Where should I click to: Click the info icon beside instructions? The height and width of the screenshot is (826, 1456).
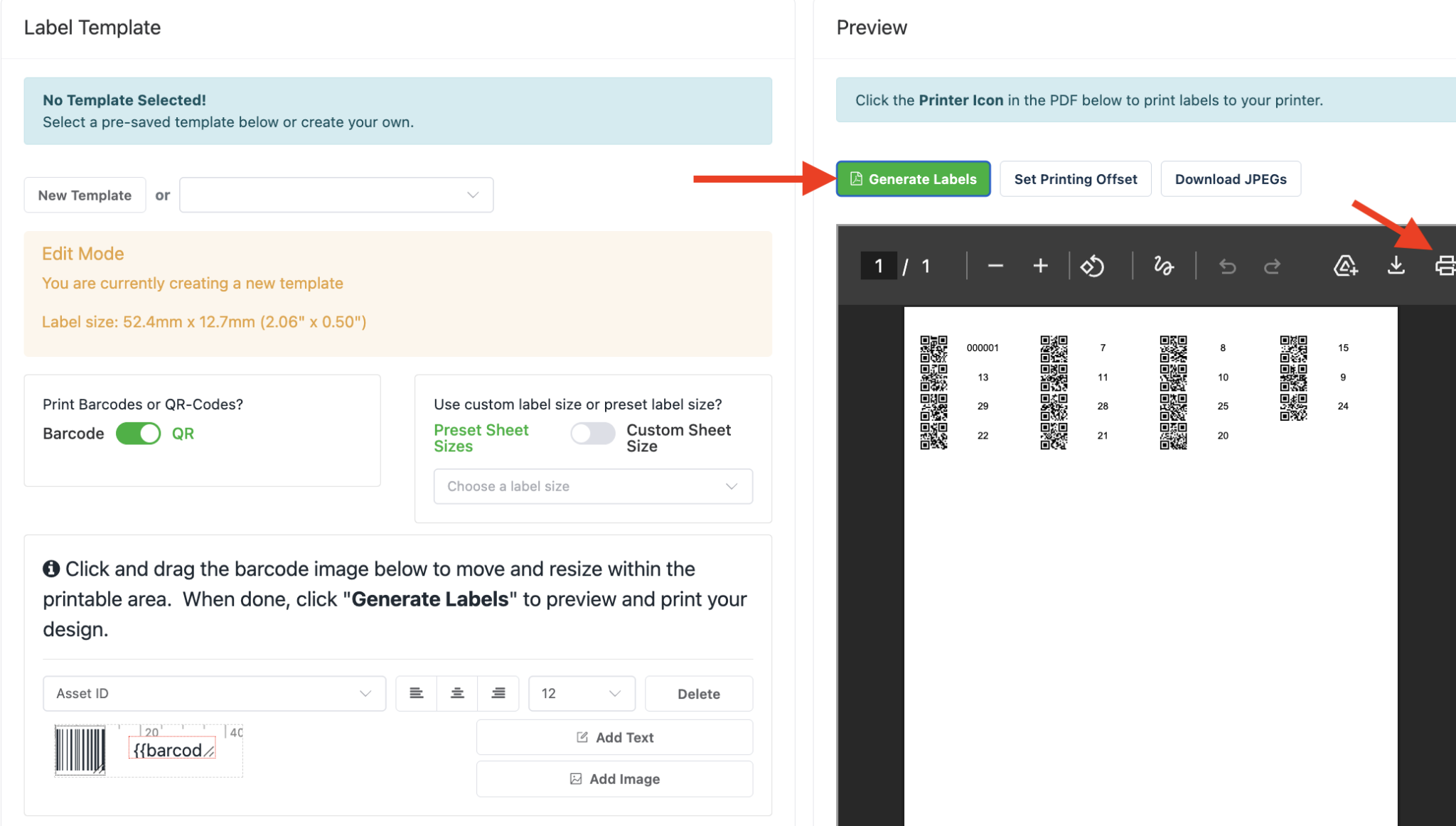pos(51,569)
